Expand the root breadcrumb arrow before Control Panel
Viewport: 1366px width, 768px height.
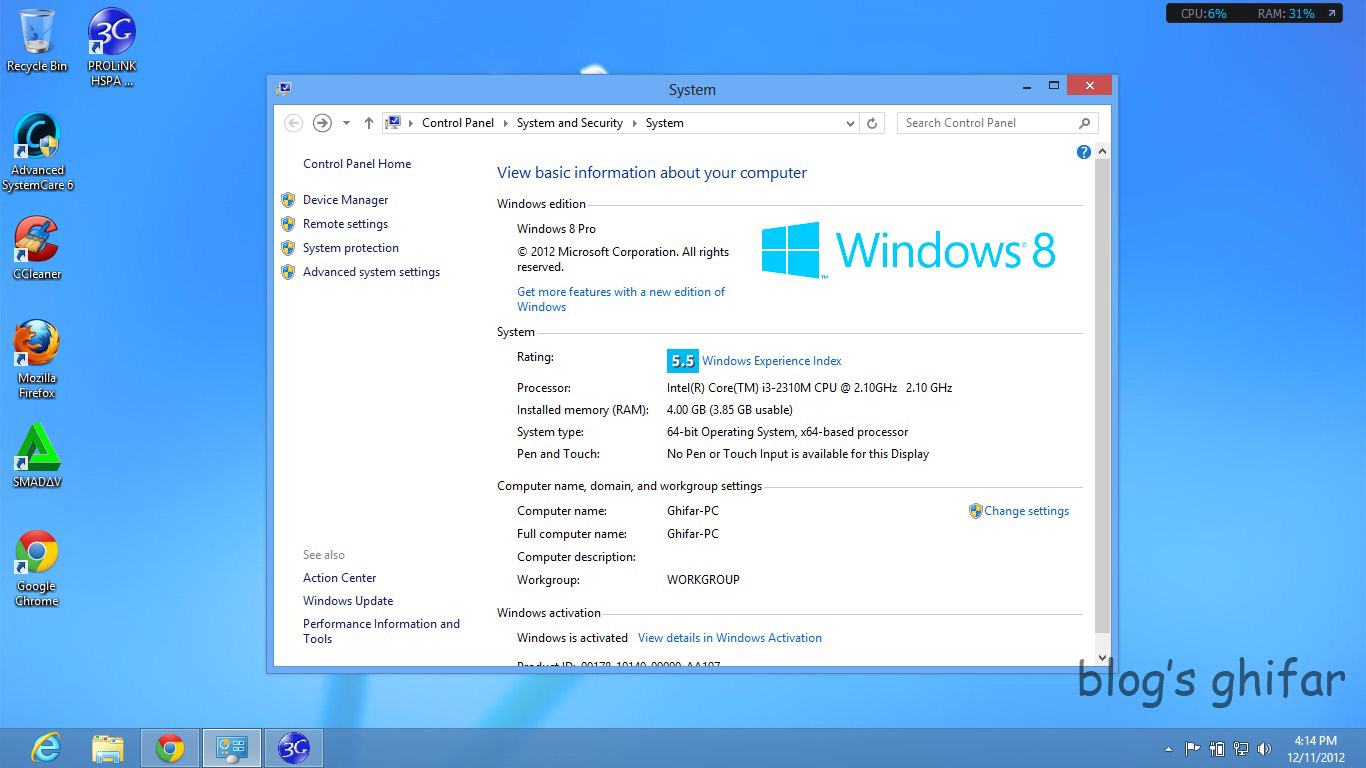click(411, 123)
